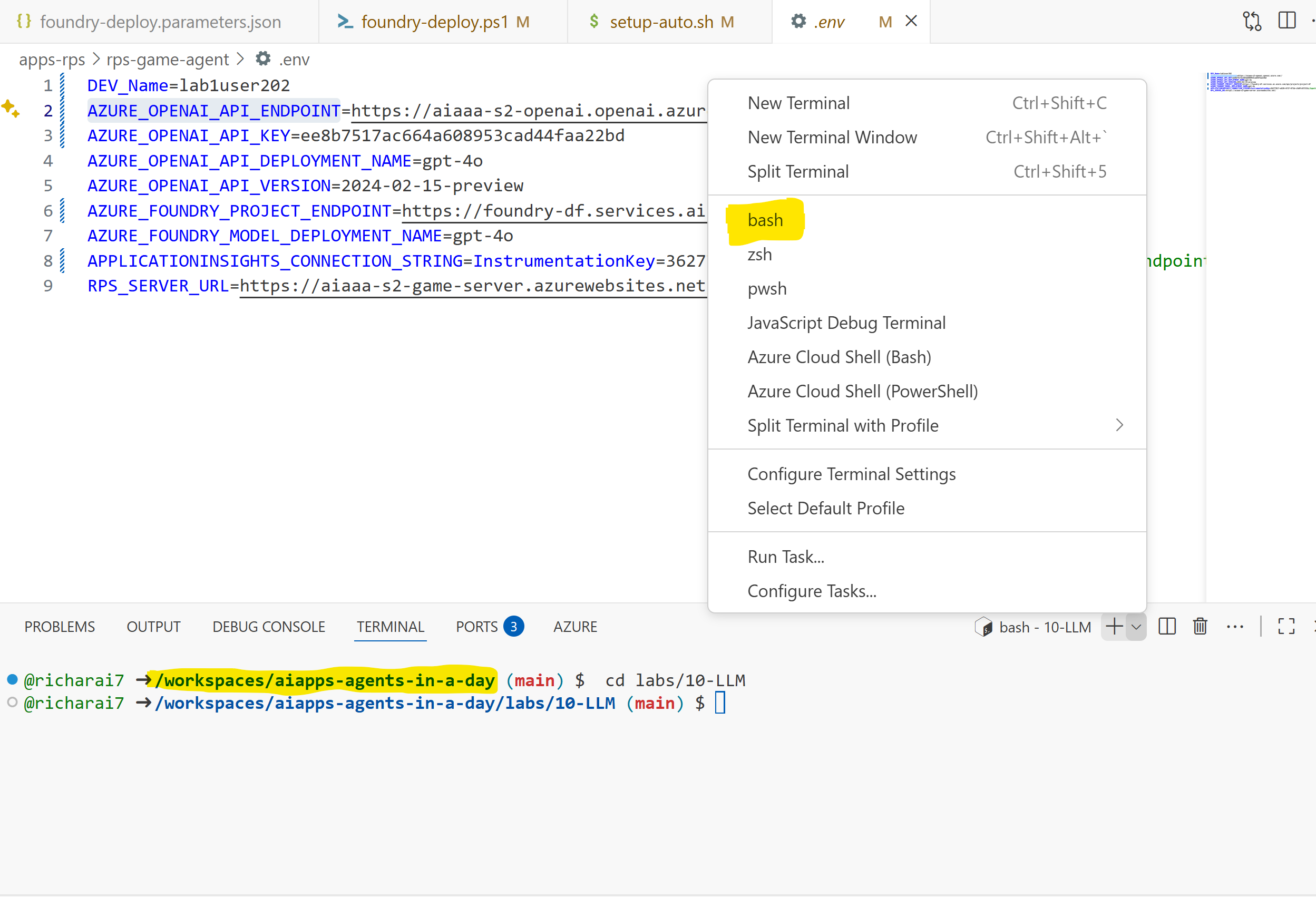Image resolution: width=1316 pixels, height=897 pixels.
Task: Maximize the panel with the expand icon
Action: point(1285,627)
